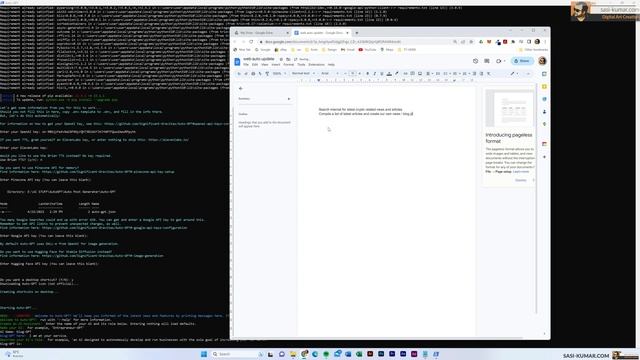The width and height of the screenshot is (640, 360).
Task: Decrease indent in Docs toolbar
Action: (474, 73)
